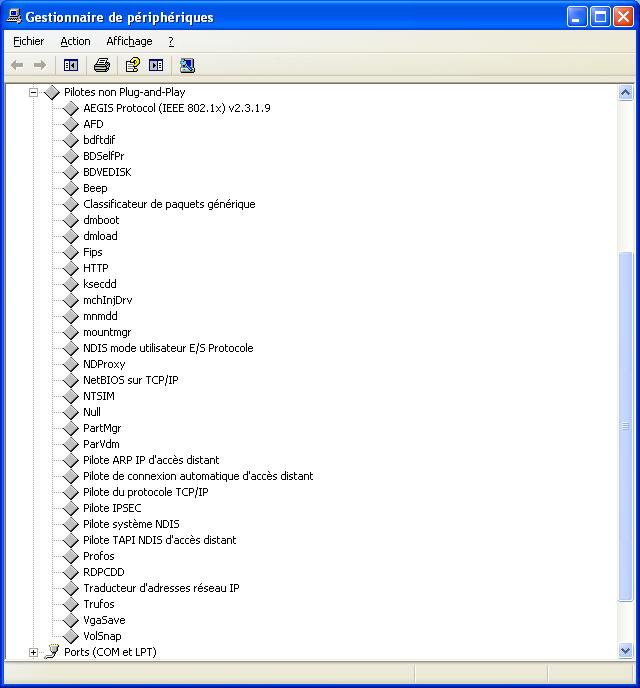Click the Pilotes non Plug-and-Play category icon
The image size is (640, 688).
point(52,92)
